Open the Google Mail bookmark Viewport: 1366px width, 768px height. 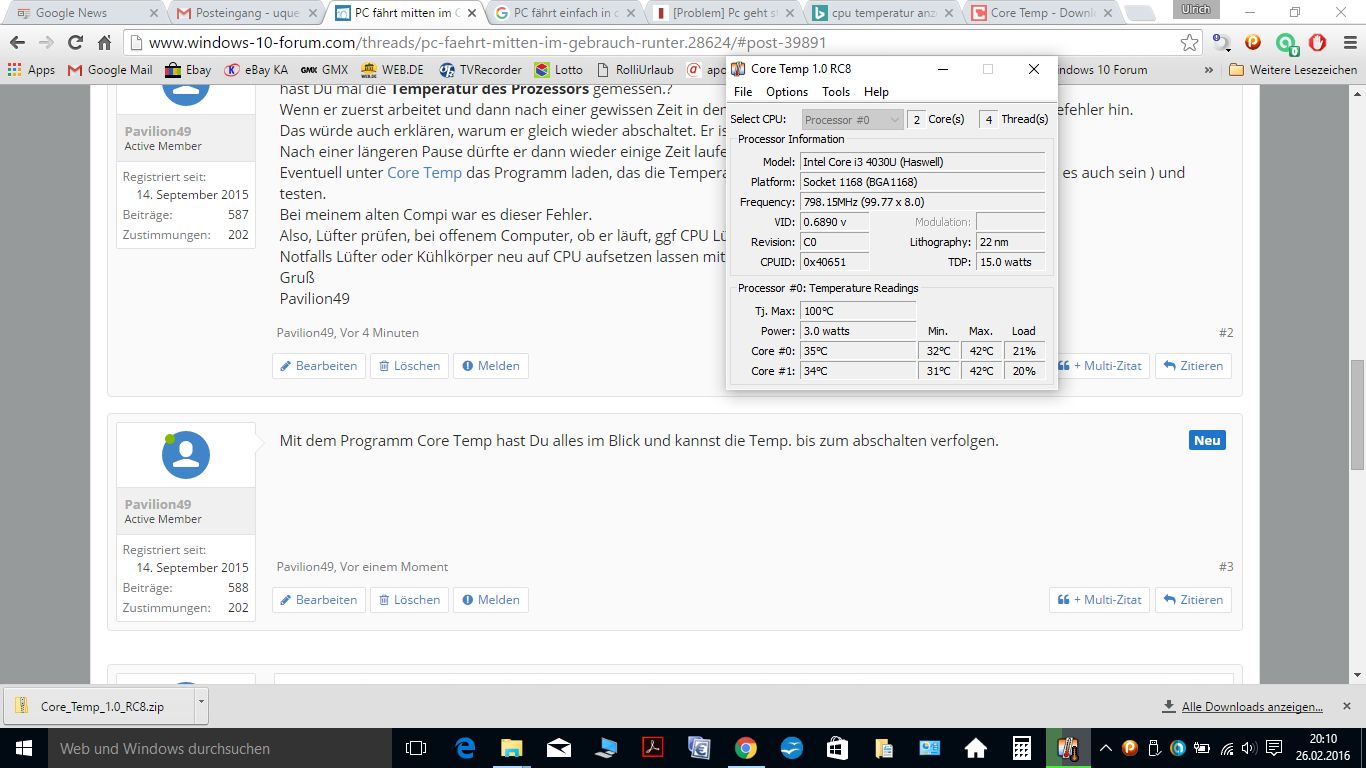pyautogui.click(x=110, y=70)
